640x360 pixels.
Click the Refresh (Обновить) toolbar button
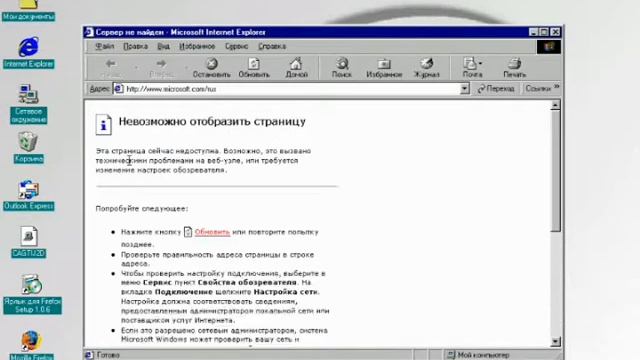point(254,68)
